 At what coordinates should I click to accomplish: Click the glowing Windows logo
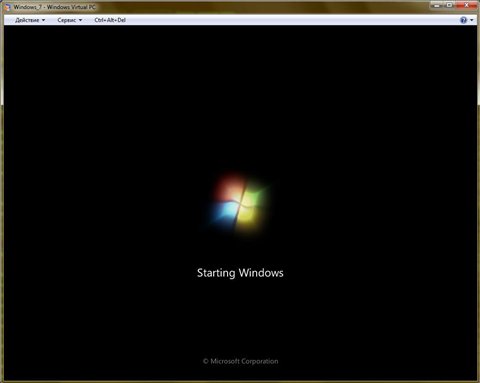click(x=239, y=202)
